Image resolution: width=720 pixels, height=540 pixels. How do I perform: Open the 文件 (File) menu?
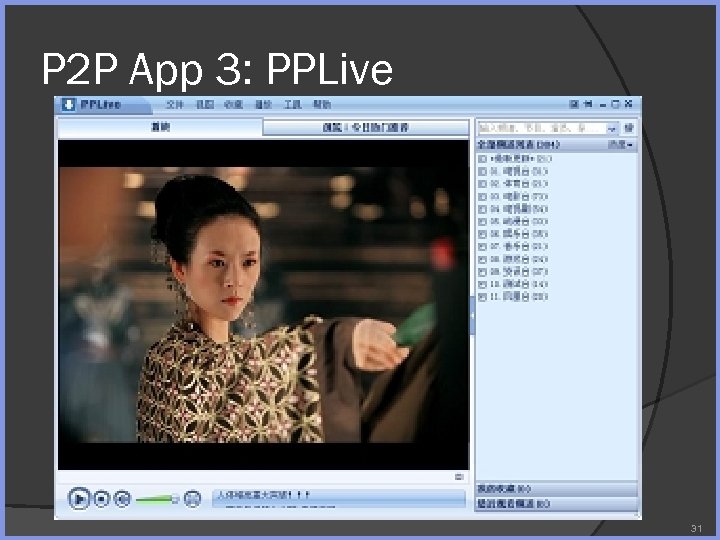(x=174, y=105)
